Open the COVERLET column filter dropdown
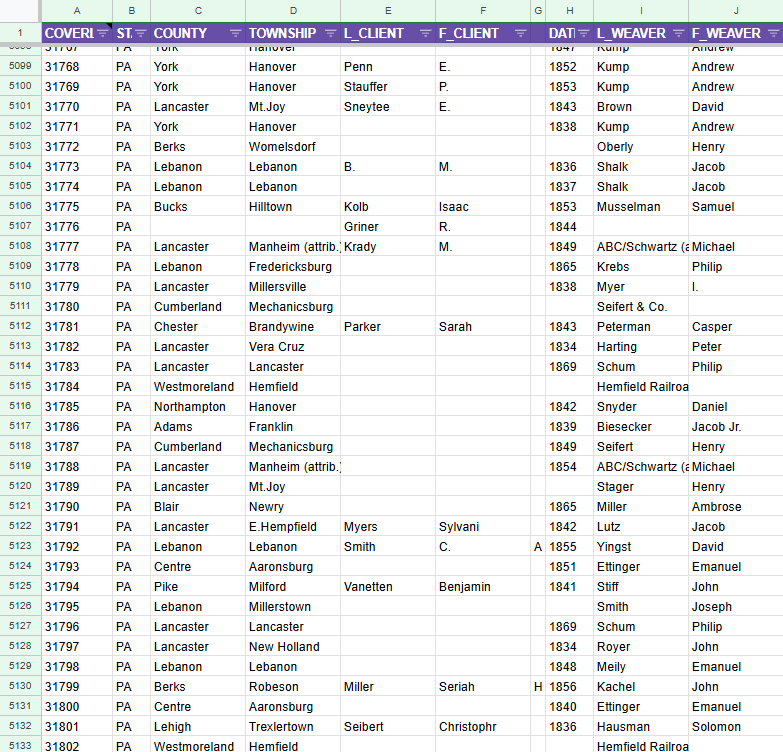Viewport: 783px width, 752px height. tap(103, 33)
